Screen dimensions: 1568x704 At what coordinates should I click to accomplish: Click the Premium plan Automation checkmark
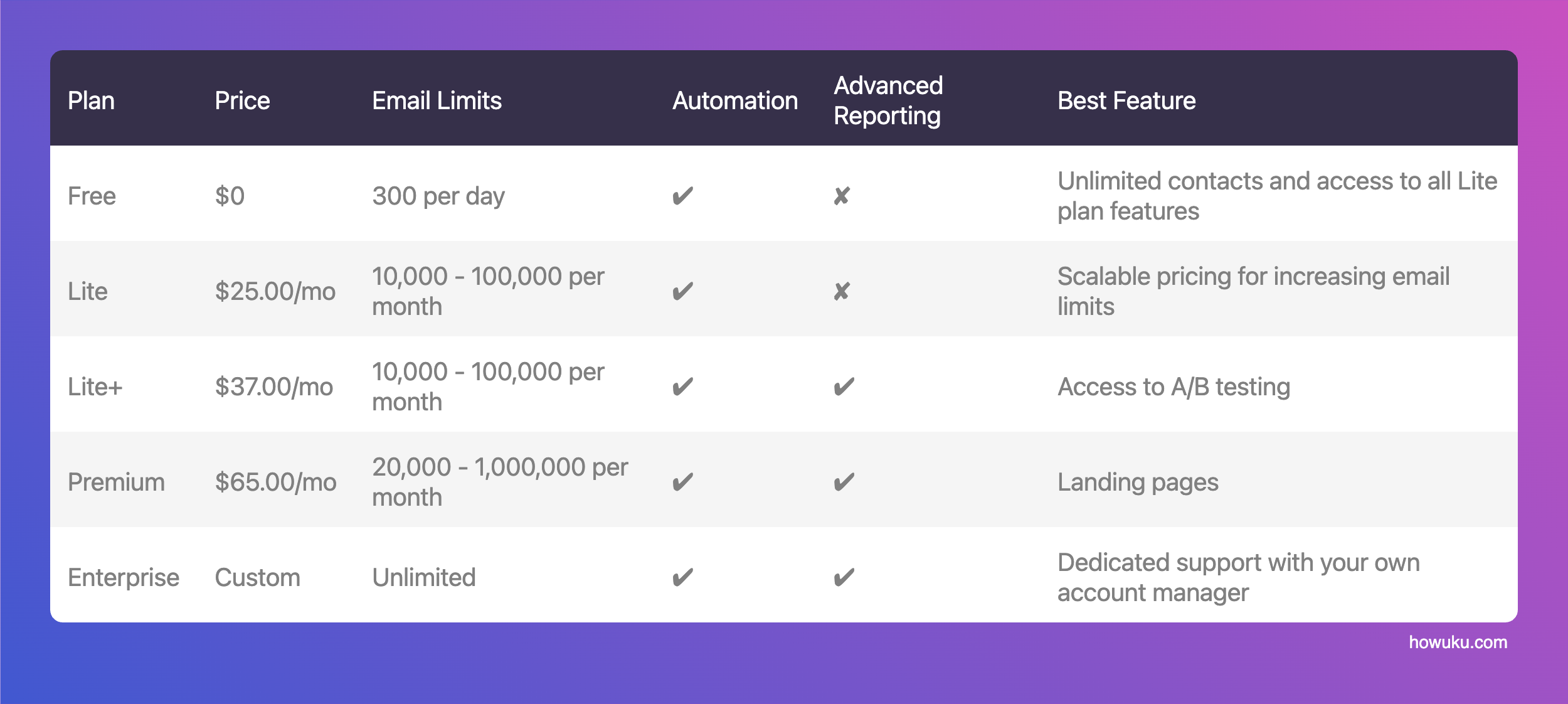pos(682,483)
